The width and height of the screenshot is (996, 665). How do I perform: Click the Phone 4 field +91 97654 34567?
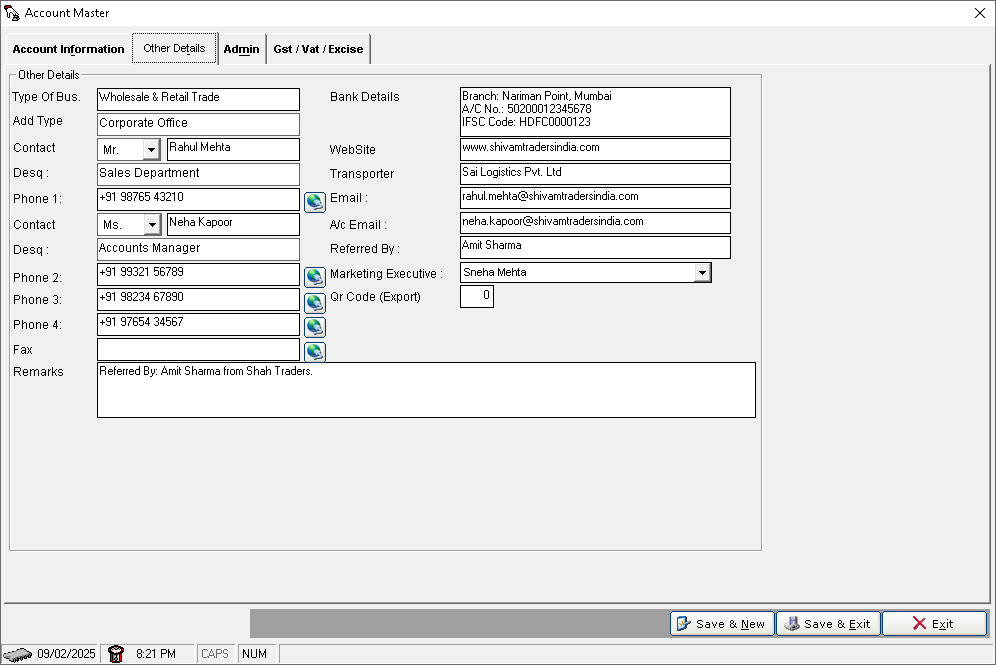point(198,324)
